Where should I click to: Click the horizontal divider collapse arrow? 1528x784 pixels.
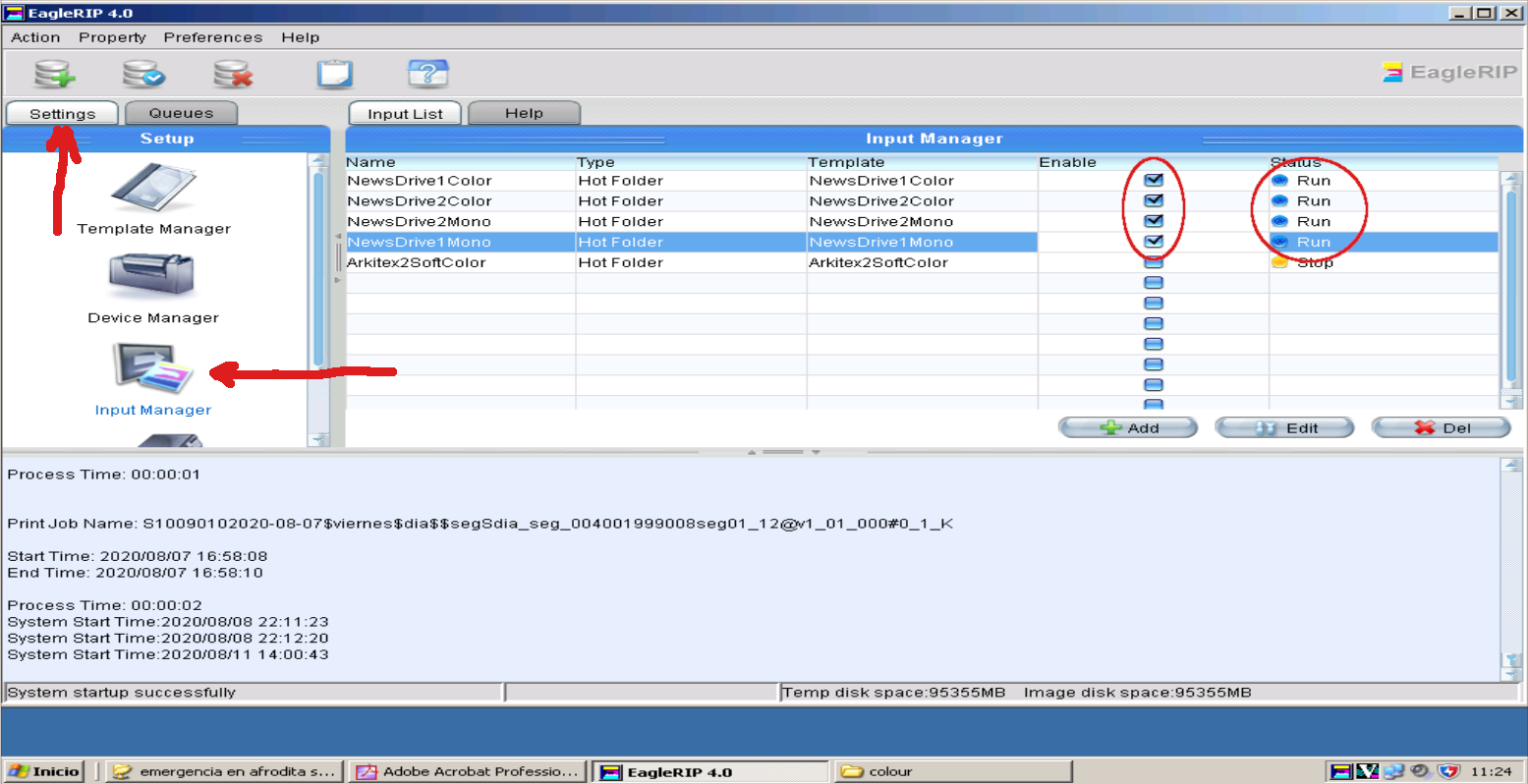(x=752, y=452)
